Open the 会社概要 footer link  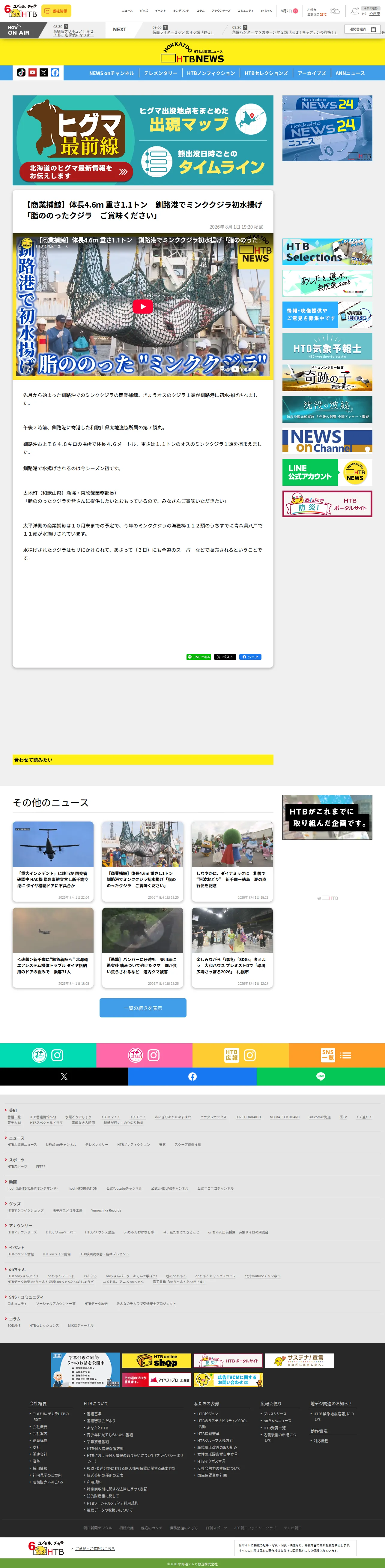[x=40, y=1426]
